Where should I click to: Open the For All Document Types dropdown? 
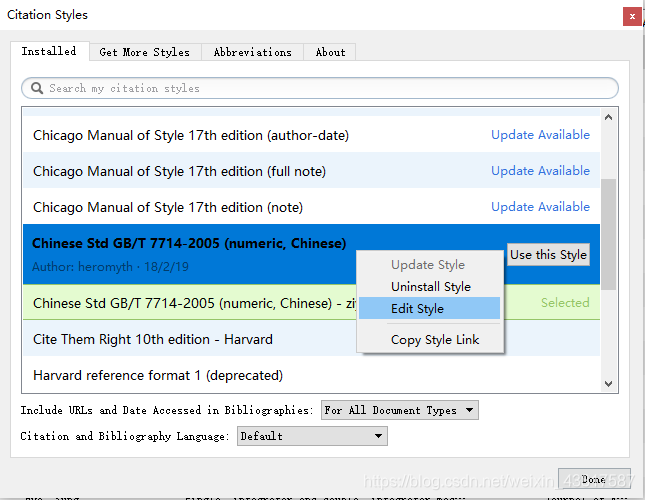[x=399, y=410]
